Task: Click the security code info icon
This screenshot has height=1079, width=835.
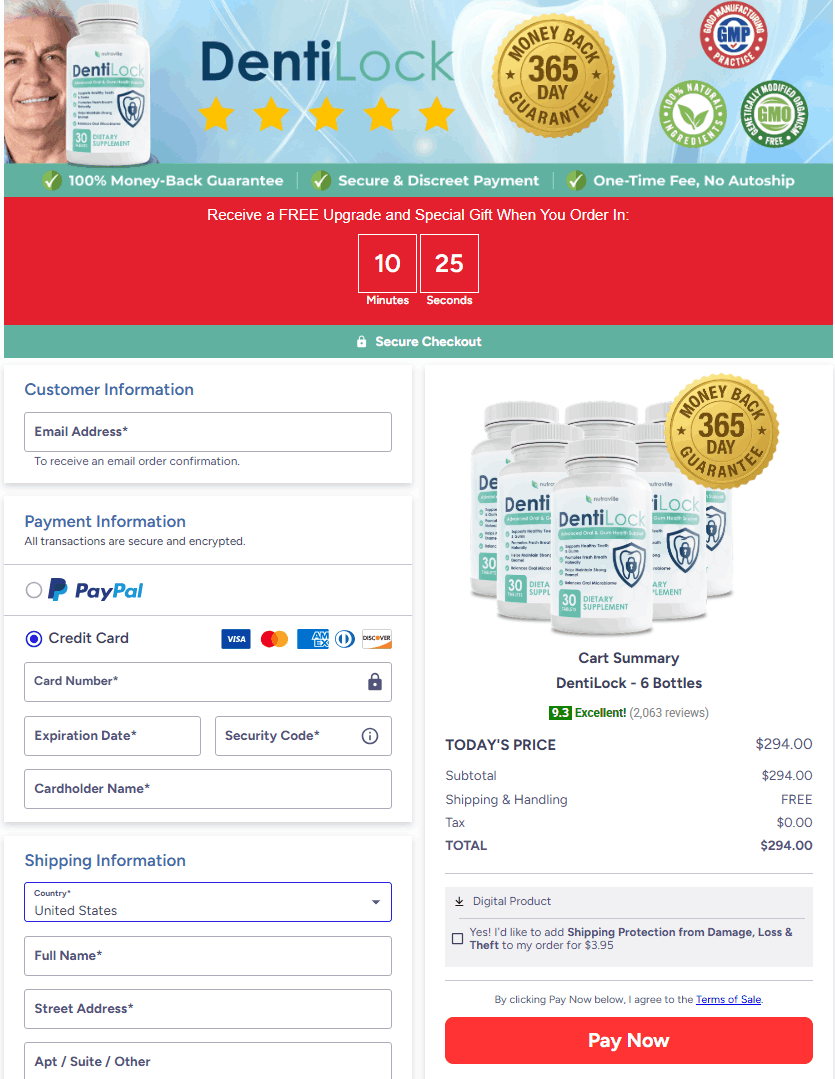Action: (370, 736)
